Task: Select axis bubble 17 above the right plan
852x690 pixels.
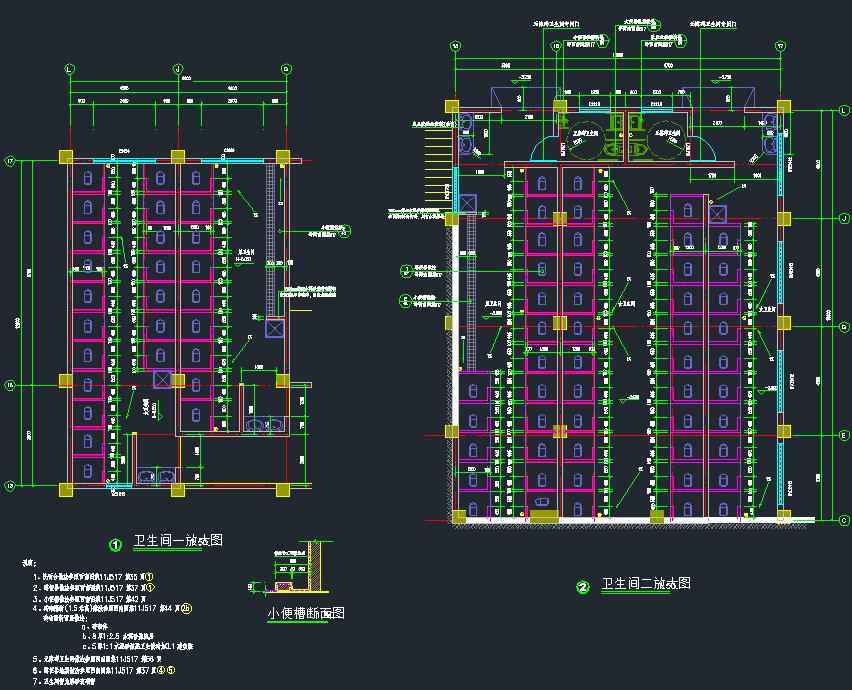Action: 781,46
